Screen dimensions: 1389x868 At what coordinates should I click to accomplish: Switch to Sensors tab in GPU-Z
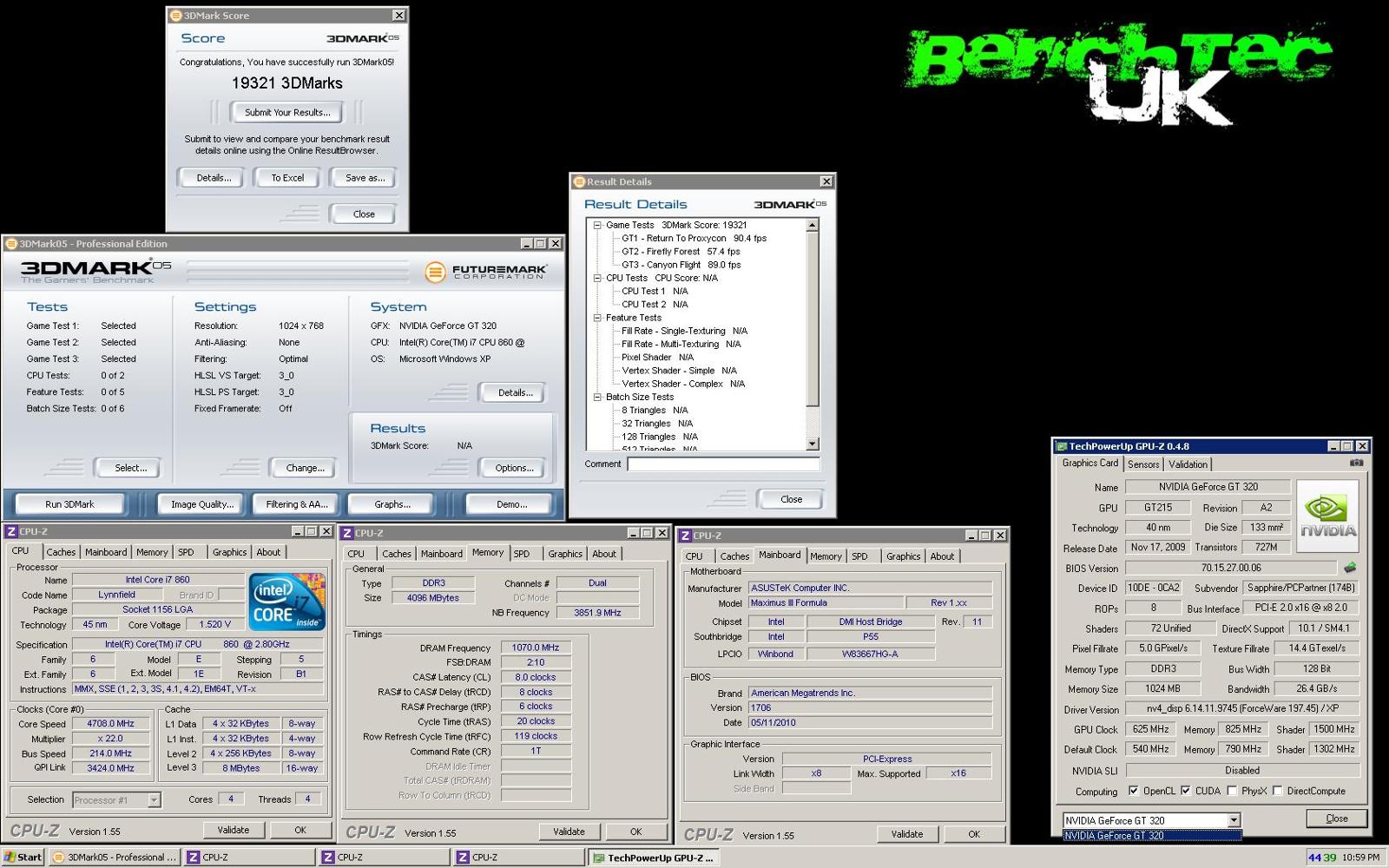(x=1143, y=464)
